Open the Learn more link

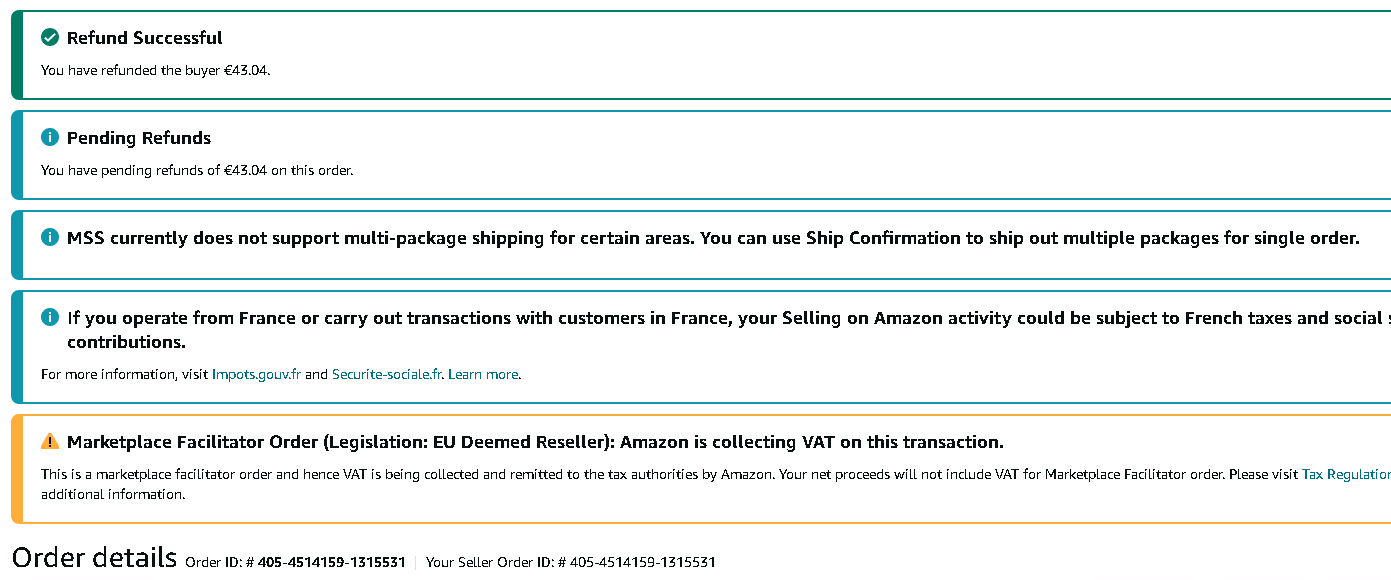tap(483, 375)
